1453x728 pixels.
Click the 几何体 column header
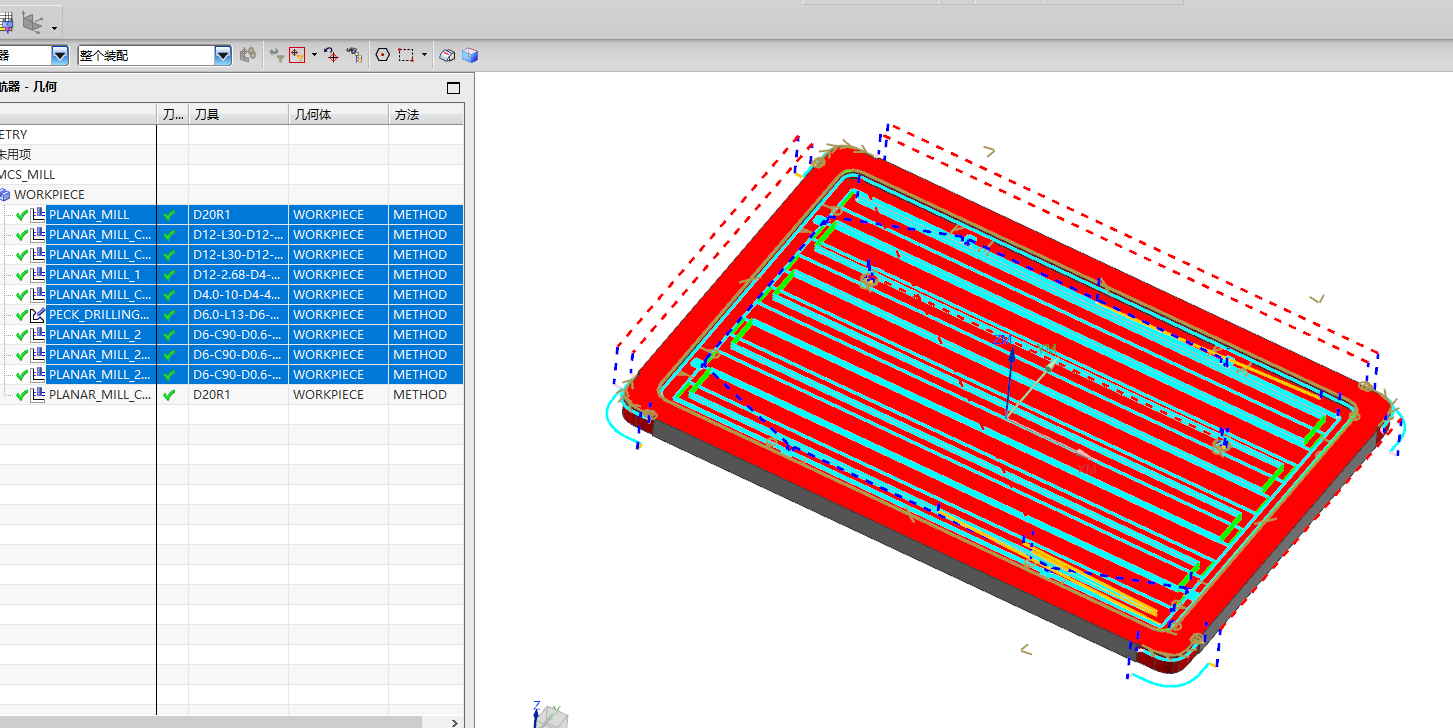[338, 115]
